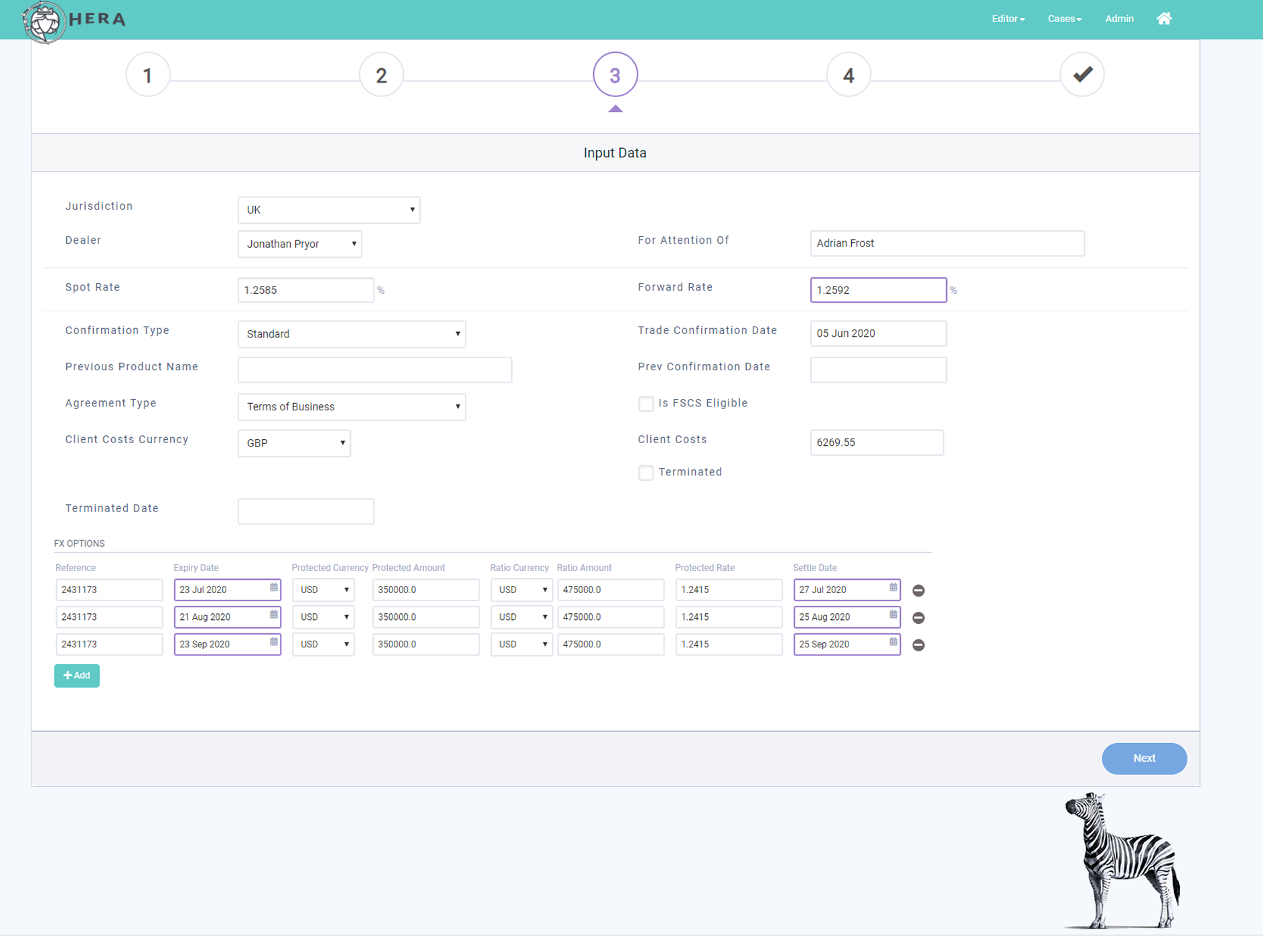Open calendar icon for 23 Jul 2020 expiry
Viewport: 1263px width, 952px height.
click(273, 587)
